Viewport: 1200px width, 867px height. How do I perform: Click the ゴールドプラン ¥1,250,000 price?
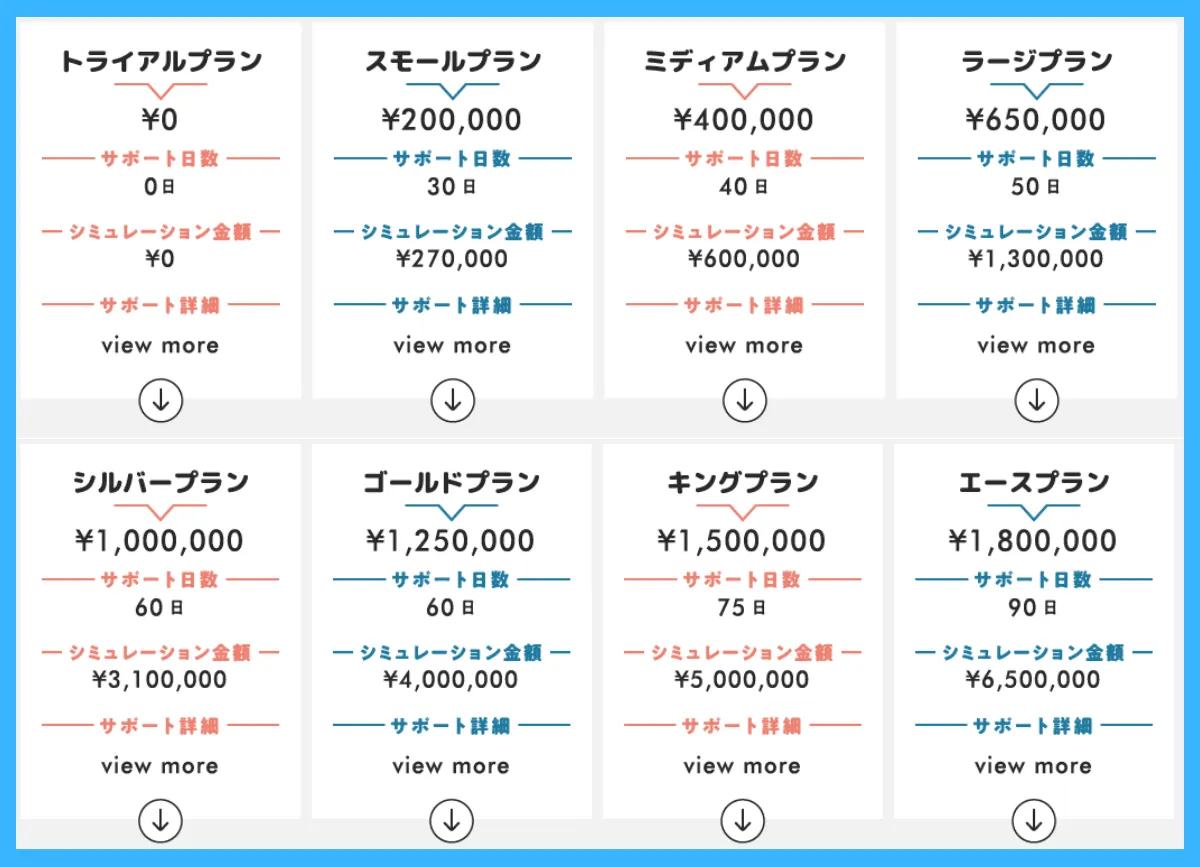coord(451,541)
